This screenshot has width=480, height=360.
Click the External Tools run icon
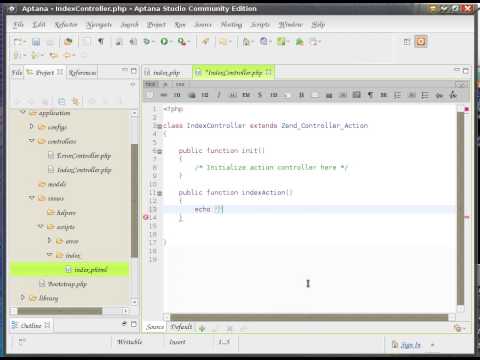click(x=181, y=42)
